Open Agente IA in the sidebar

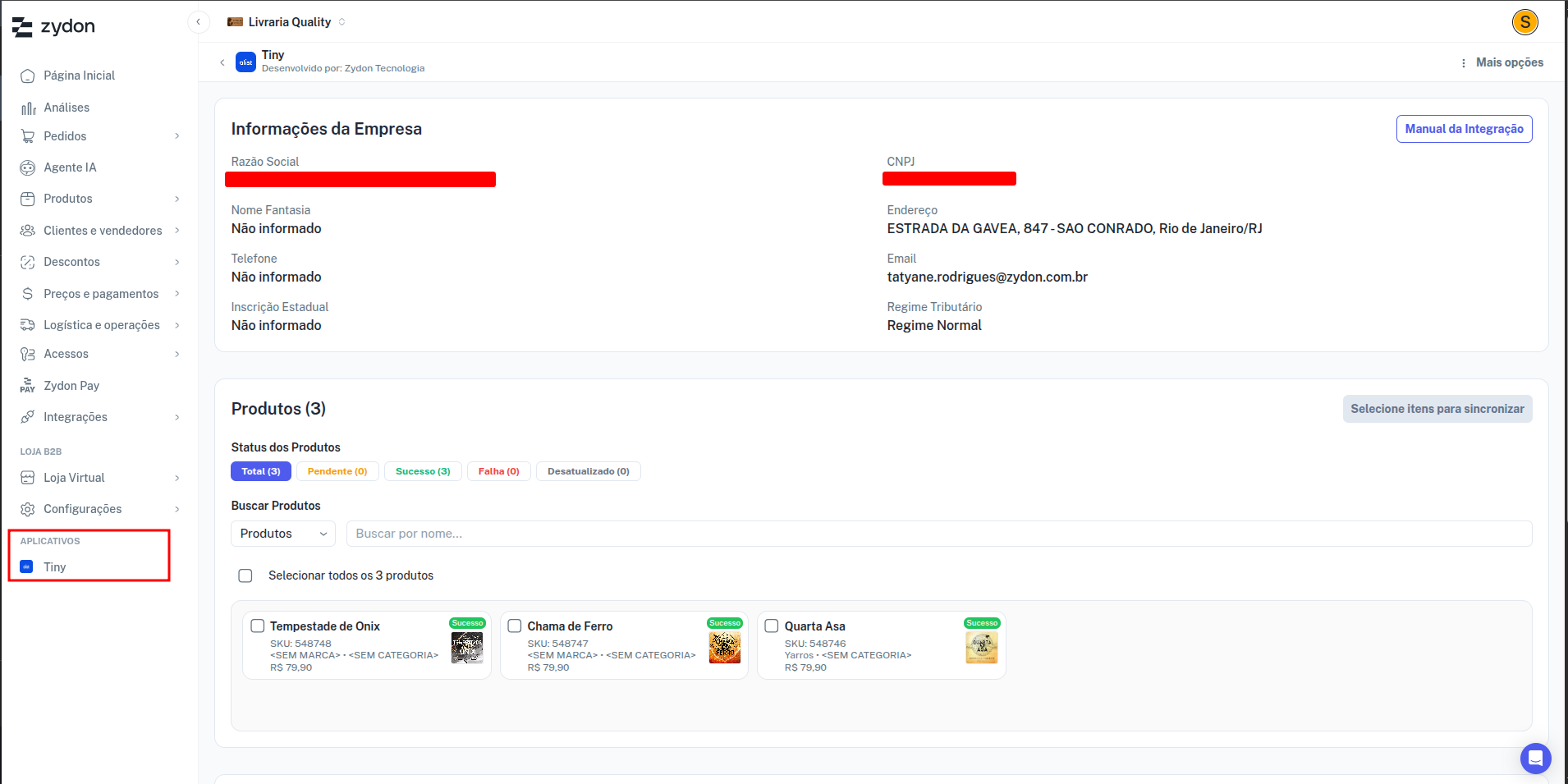click(x=70, y=167)
